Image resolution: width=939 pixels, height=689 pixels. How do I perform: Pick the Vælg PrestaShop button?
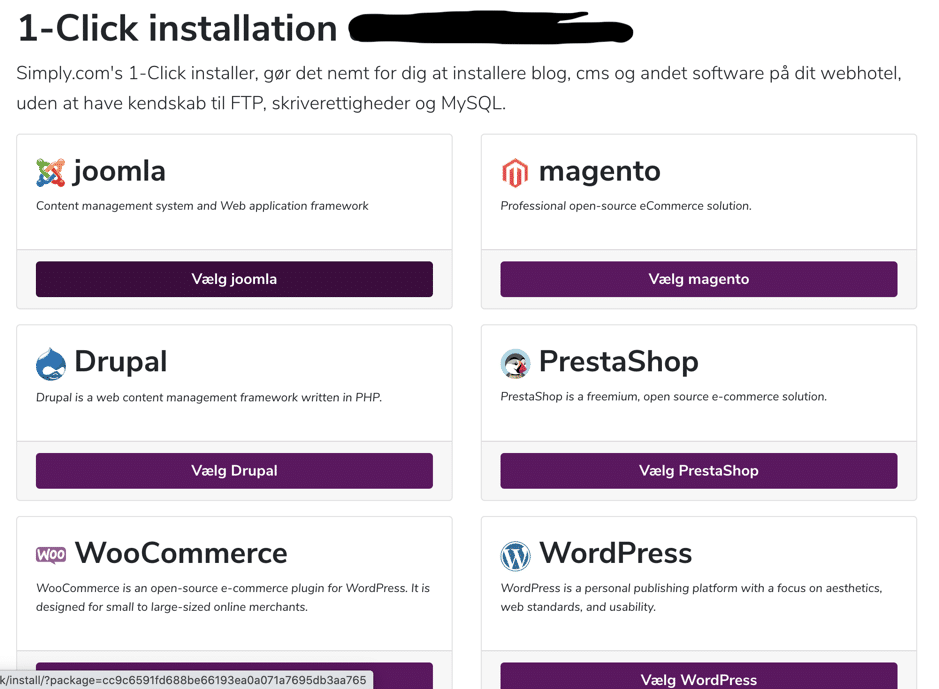(699, 471)
